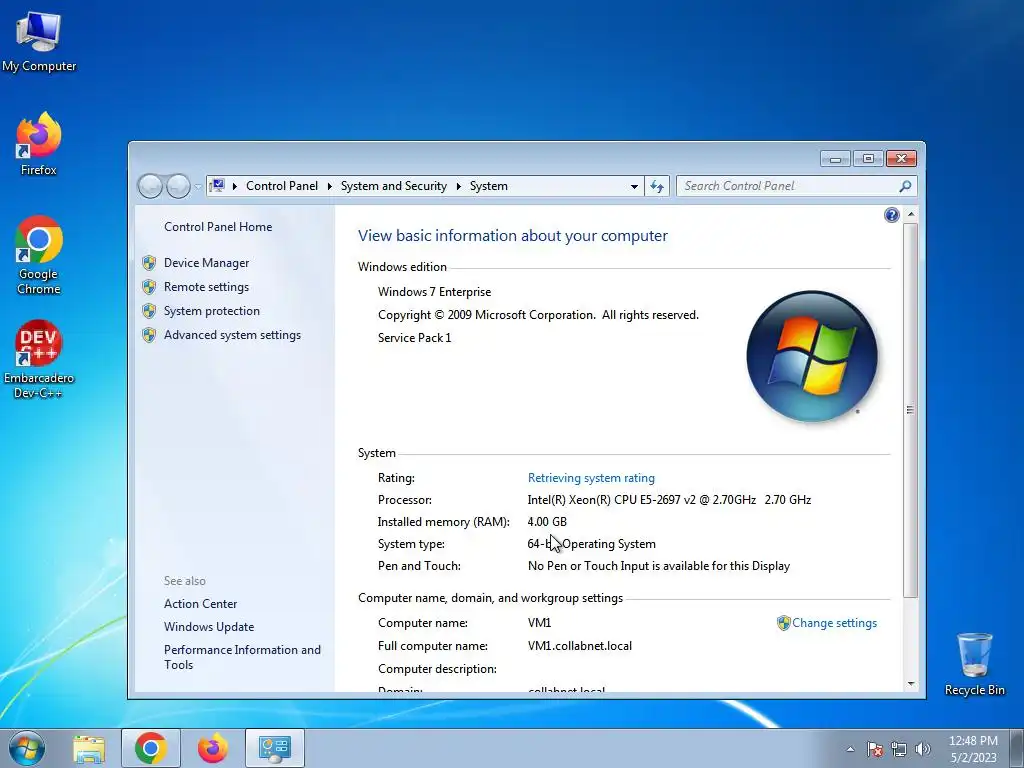
Task: Click the shield icon beside System protection
Action: 149,311
